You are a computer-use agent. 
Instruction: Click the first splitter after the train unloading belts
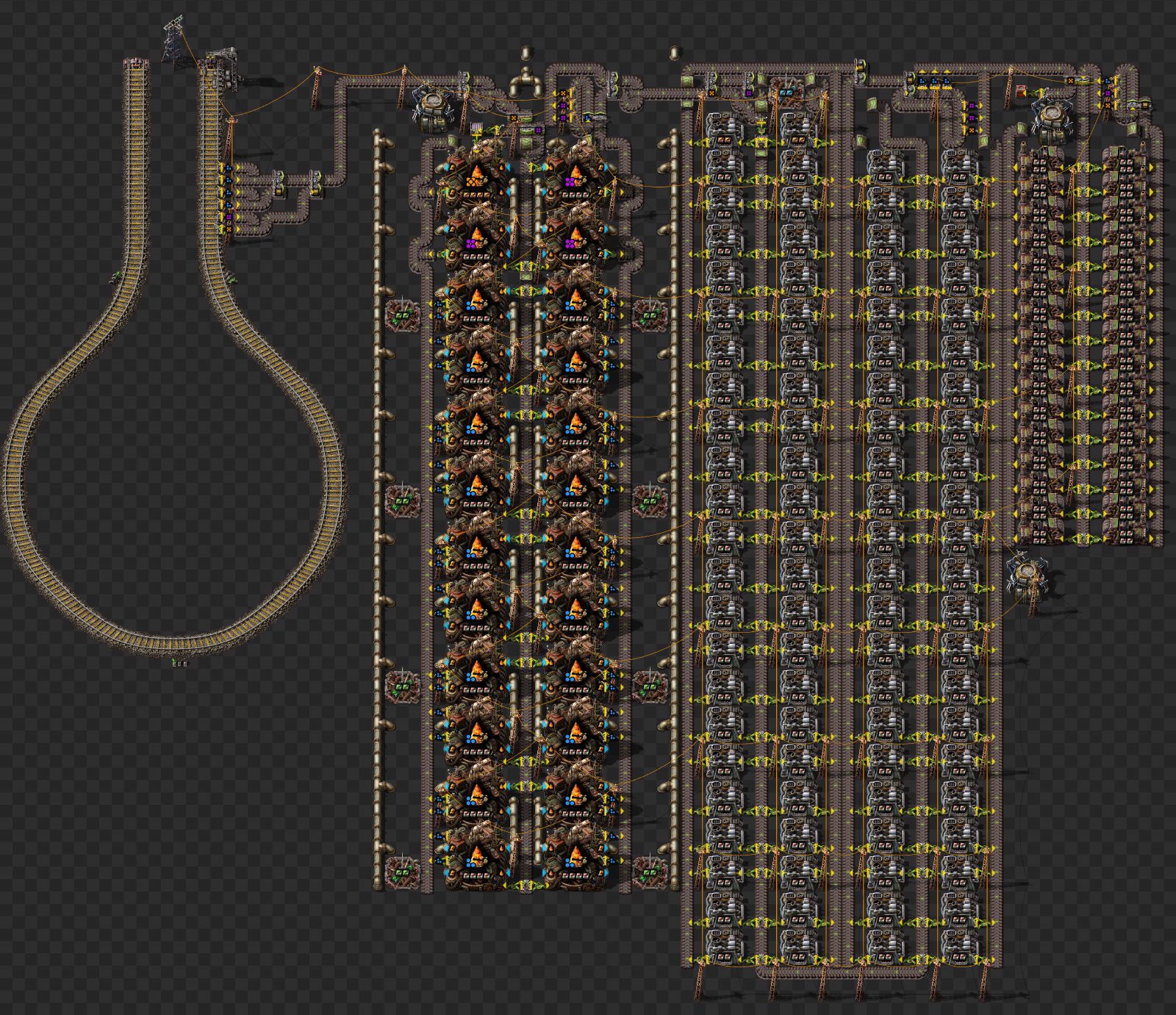(x=279, y=184)
